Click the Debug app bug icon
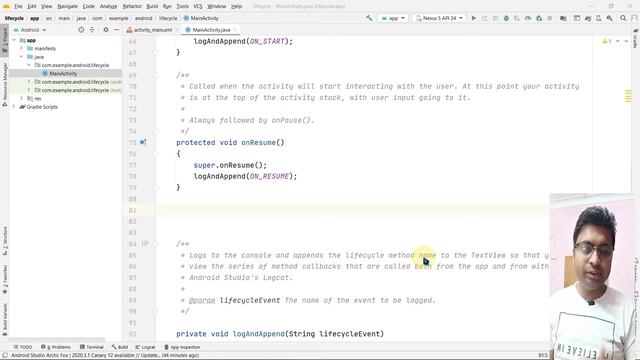 tap(506, 18)
